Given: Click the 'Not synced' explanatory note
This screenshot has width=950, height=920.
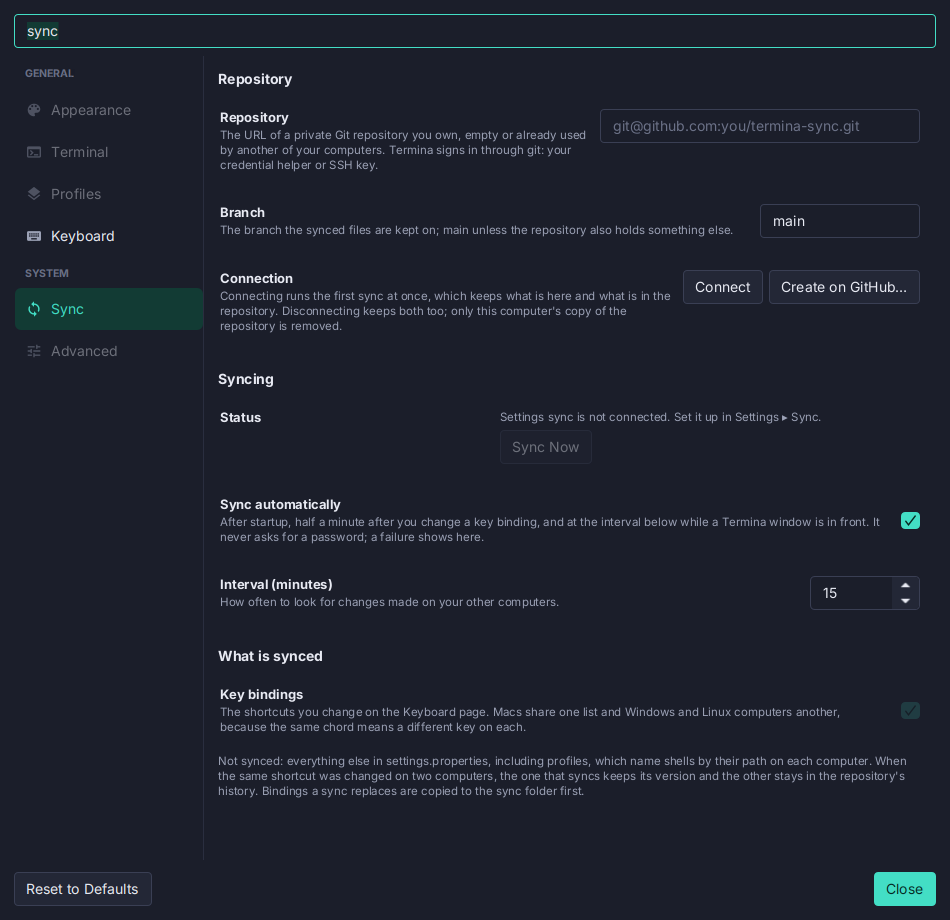Looking at the screenshot, I should click(x=562, y=776).
